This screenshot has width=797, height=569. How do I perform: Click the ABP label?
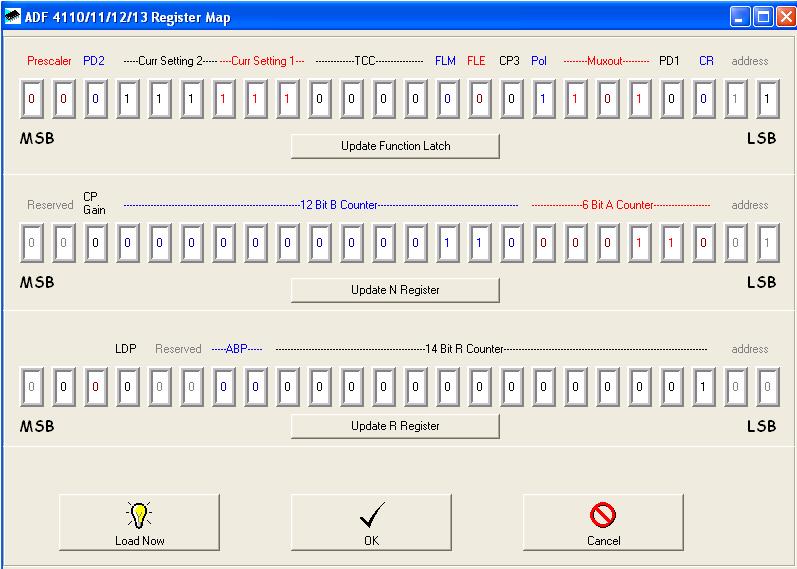tap(236, 349)
